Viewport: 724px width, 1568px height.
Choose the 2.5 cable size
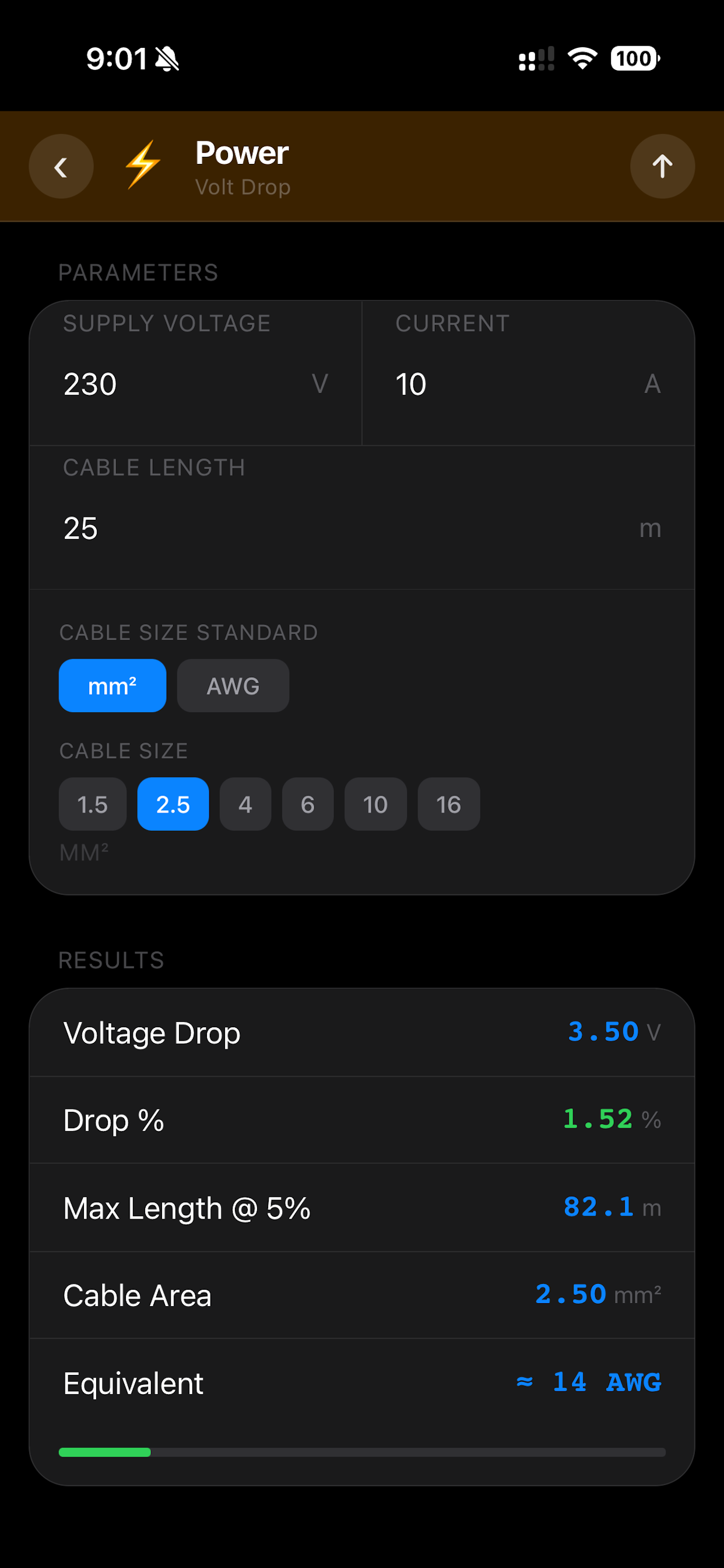(173, 804)
